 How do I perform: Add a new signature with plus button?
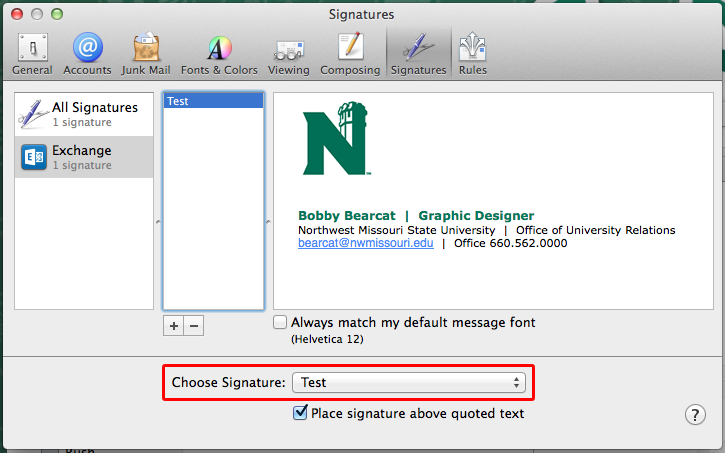click(174, 326)
